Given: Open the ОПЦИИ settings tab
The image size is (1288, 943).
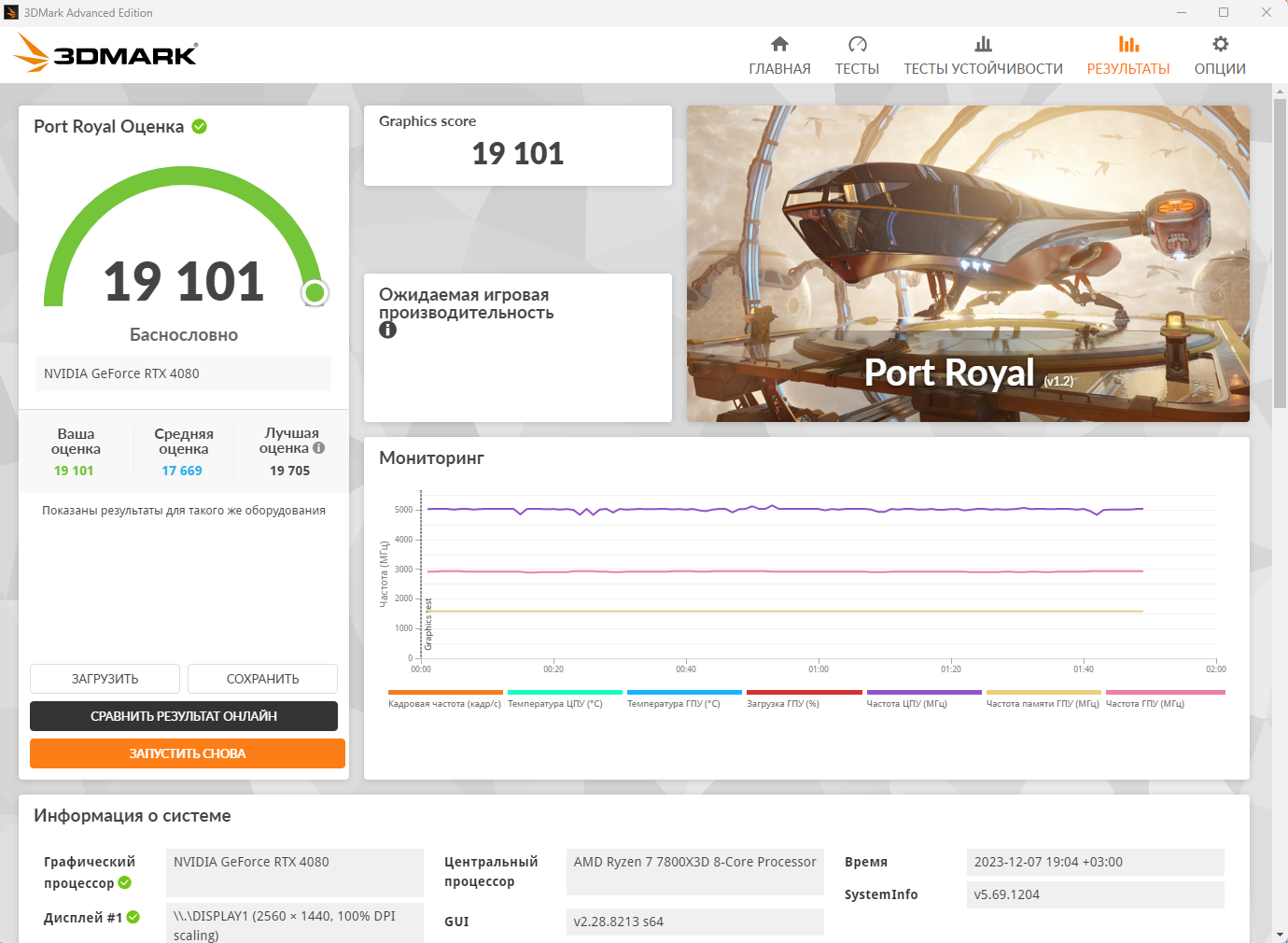Looking at the screenshot, I should (1220, 56).
